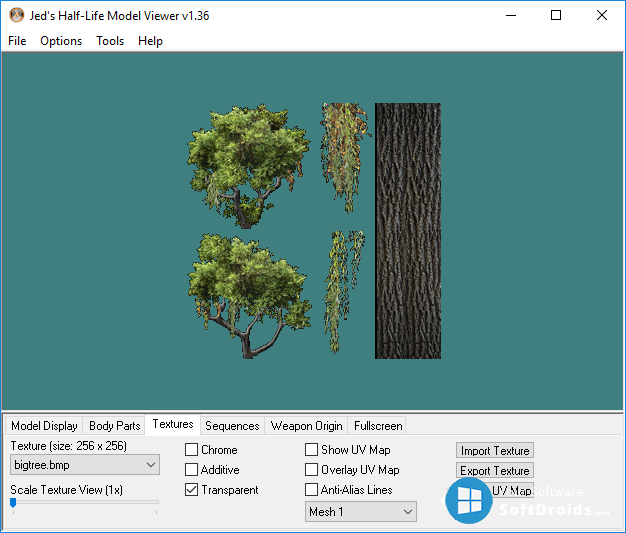Minimize the Model Viewer window
The height and width of the screenshot is (533, 626).
click(511, 16)
